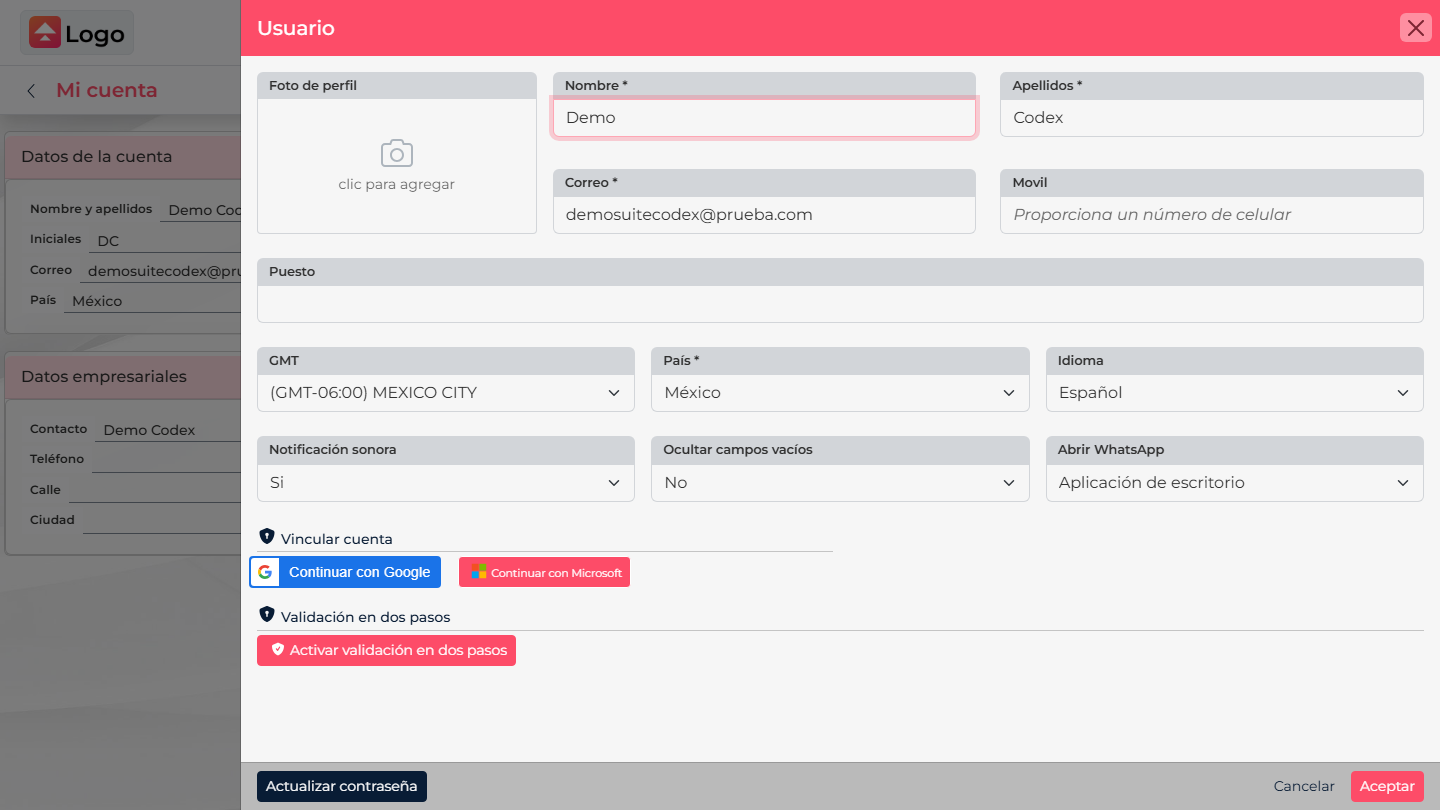
Task: Focus the Nombre field containing Demo
Action: tap(764, 118)
